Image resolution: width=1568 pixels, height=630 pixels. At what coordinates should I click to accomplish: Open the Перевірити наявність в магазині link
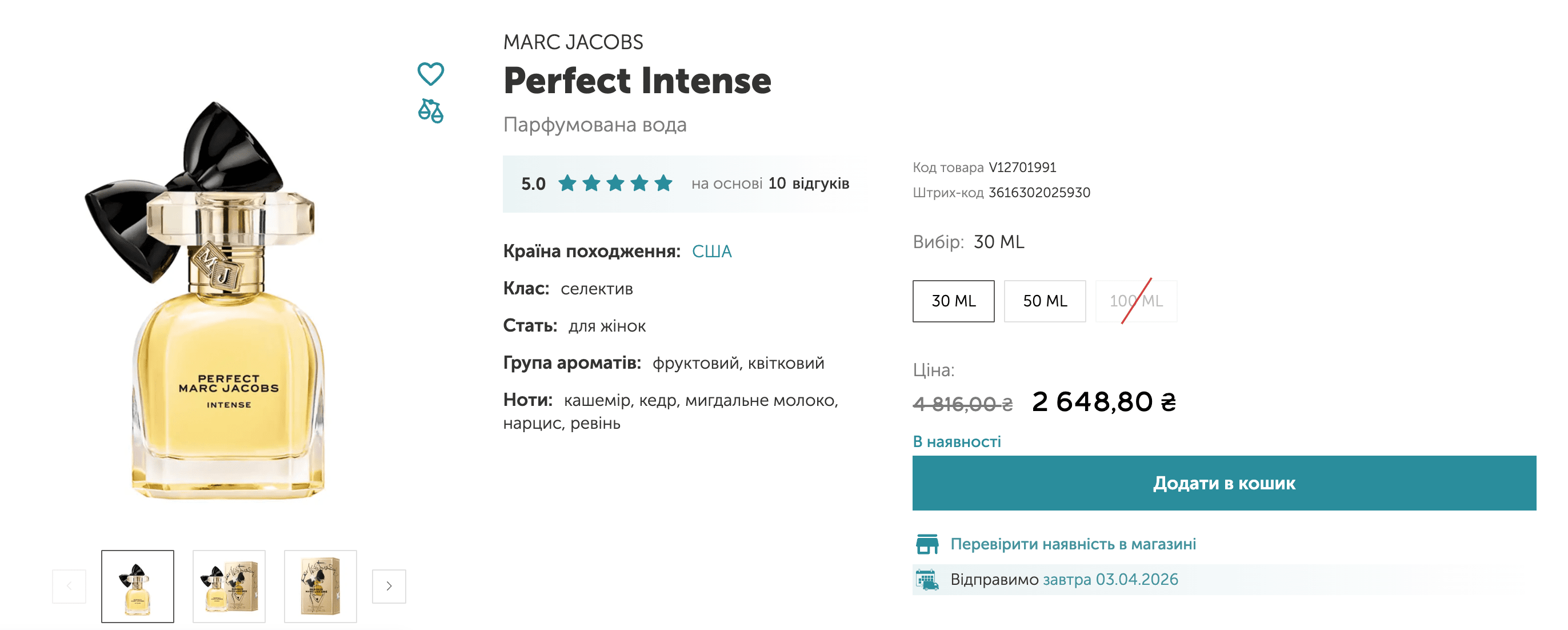1073,544
